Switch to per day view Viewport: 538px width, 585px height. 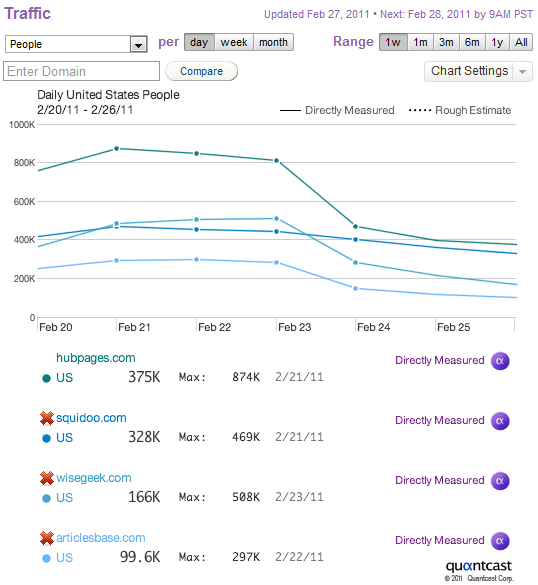pyautogui.click(x=199, y=42)
